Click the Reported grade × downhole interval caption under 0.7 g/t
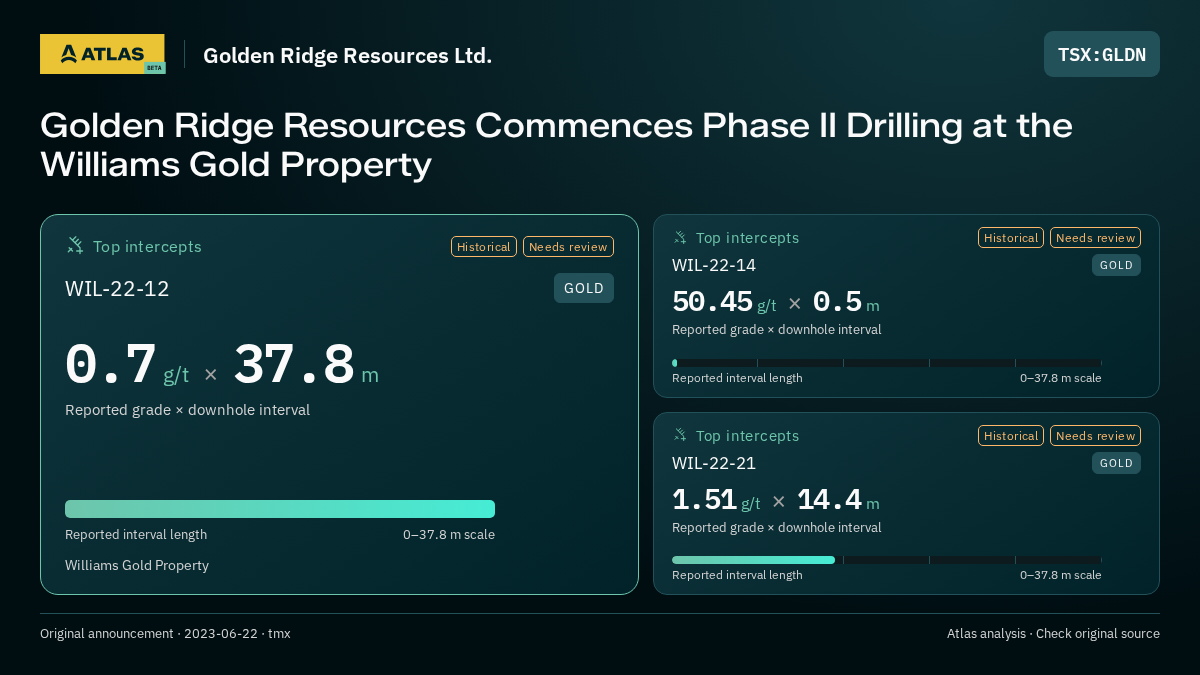Image resolution: width=1200 pixels, height=675 pixels. pos(187,410)
